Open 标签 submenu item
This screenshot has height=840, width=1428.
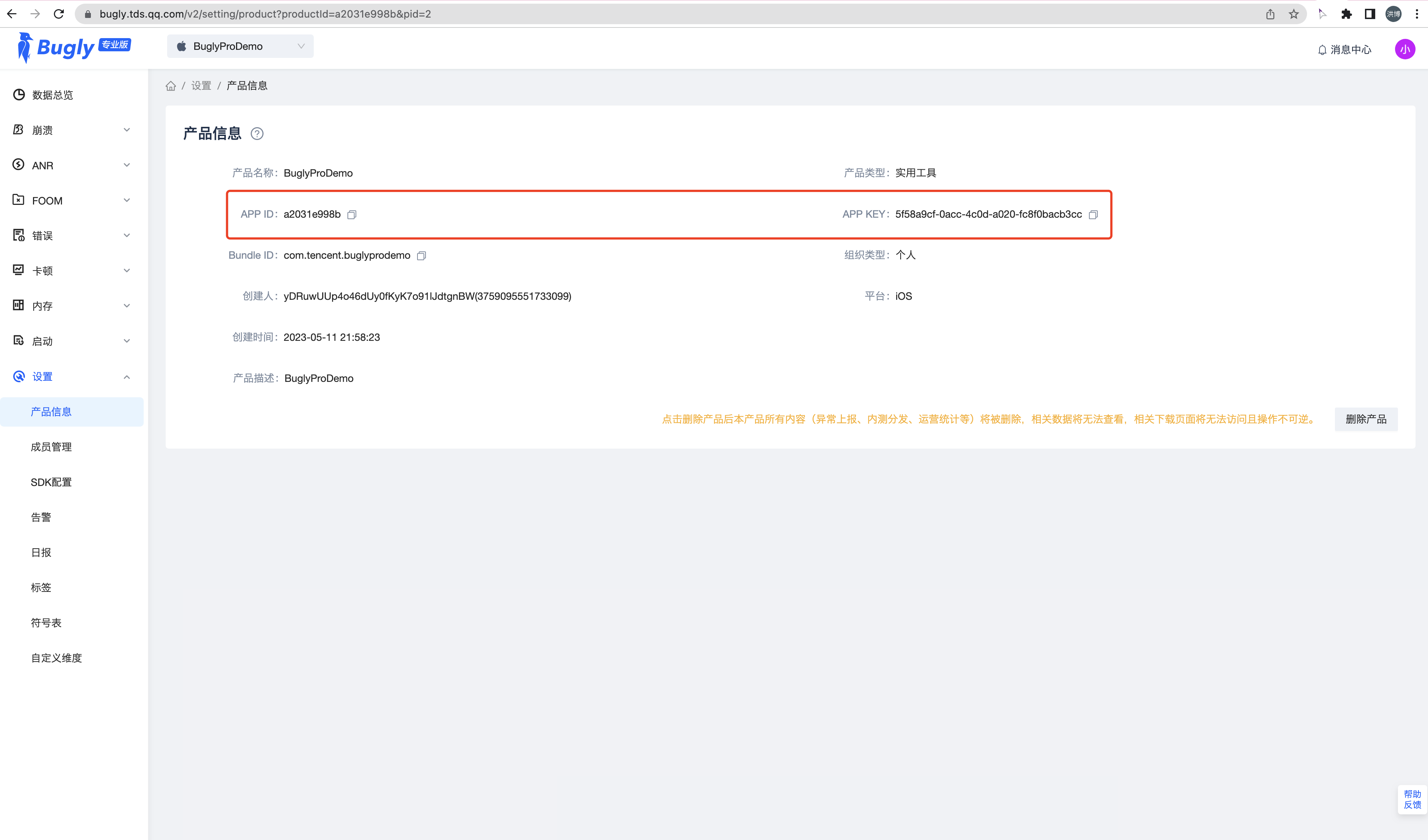[x=72, y=587]
